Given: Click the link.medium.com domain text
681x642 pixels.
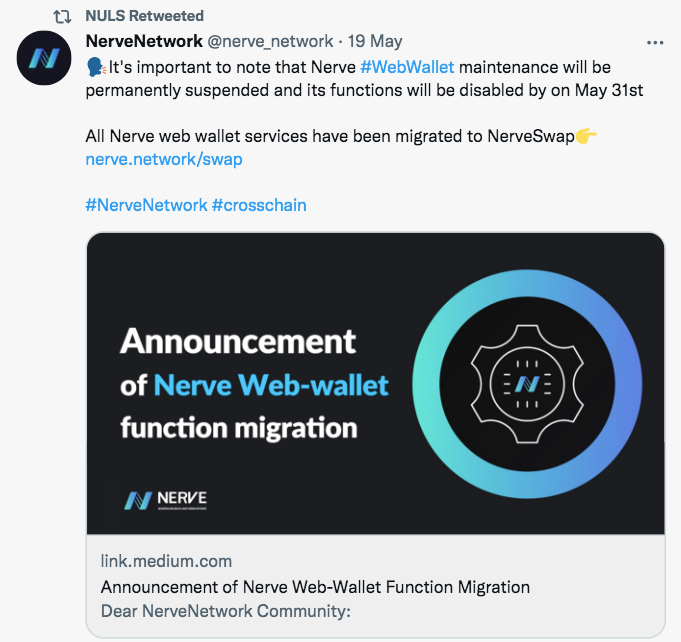Looking at the screenshot, I should coord(166,561).
